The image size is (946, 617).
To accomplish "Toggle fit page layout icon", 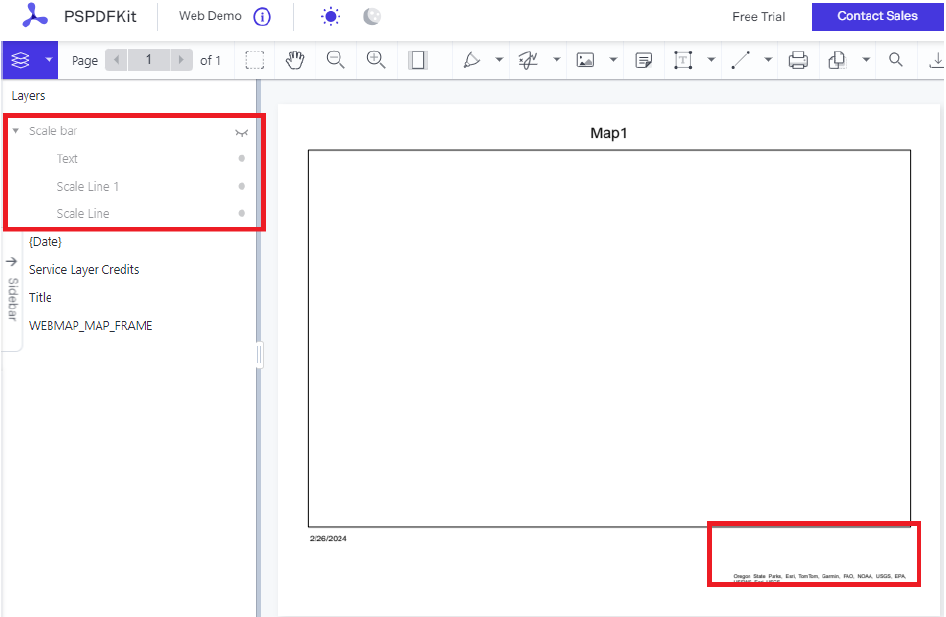I will [x=417, y=60].
